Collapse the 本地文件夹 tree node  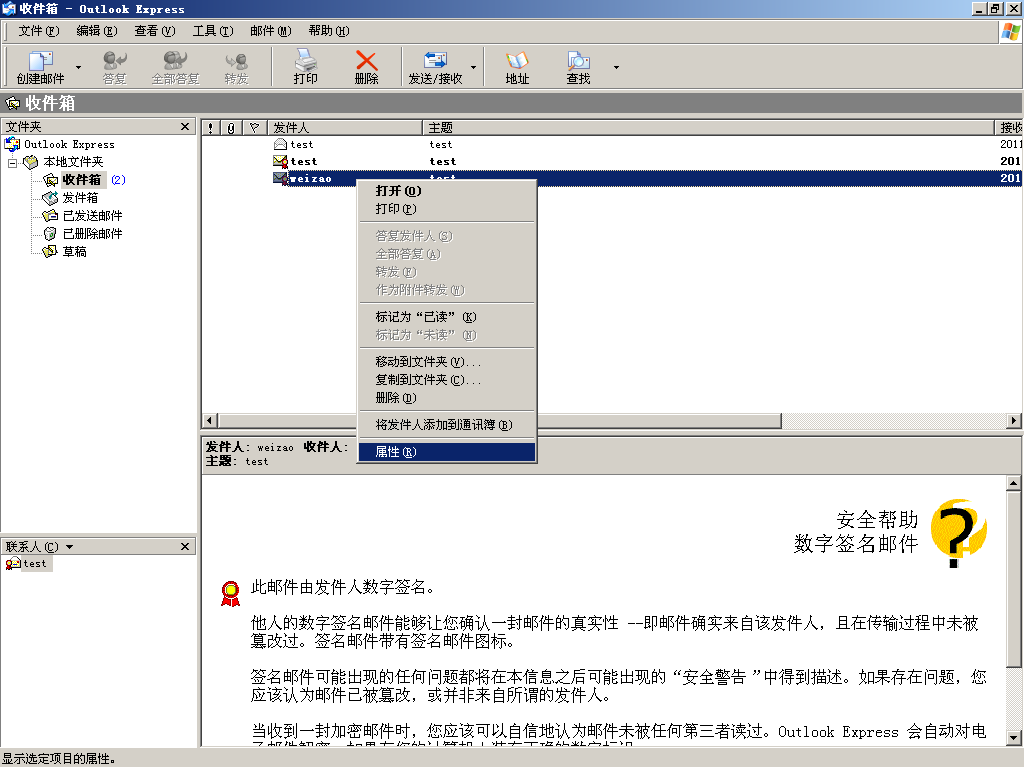click(12, 162)
